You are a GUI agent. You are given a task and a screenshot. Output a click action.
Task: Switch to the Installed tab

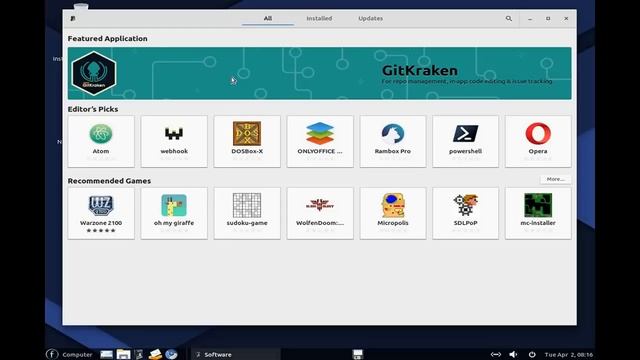(x=319, y=18)
